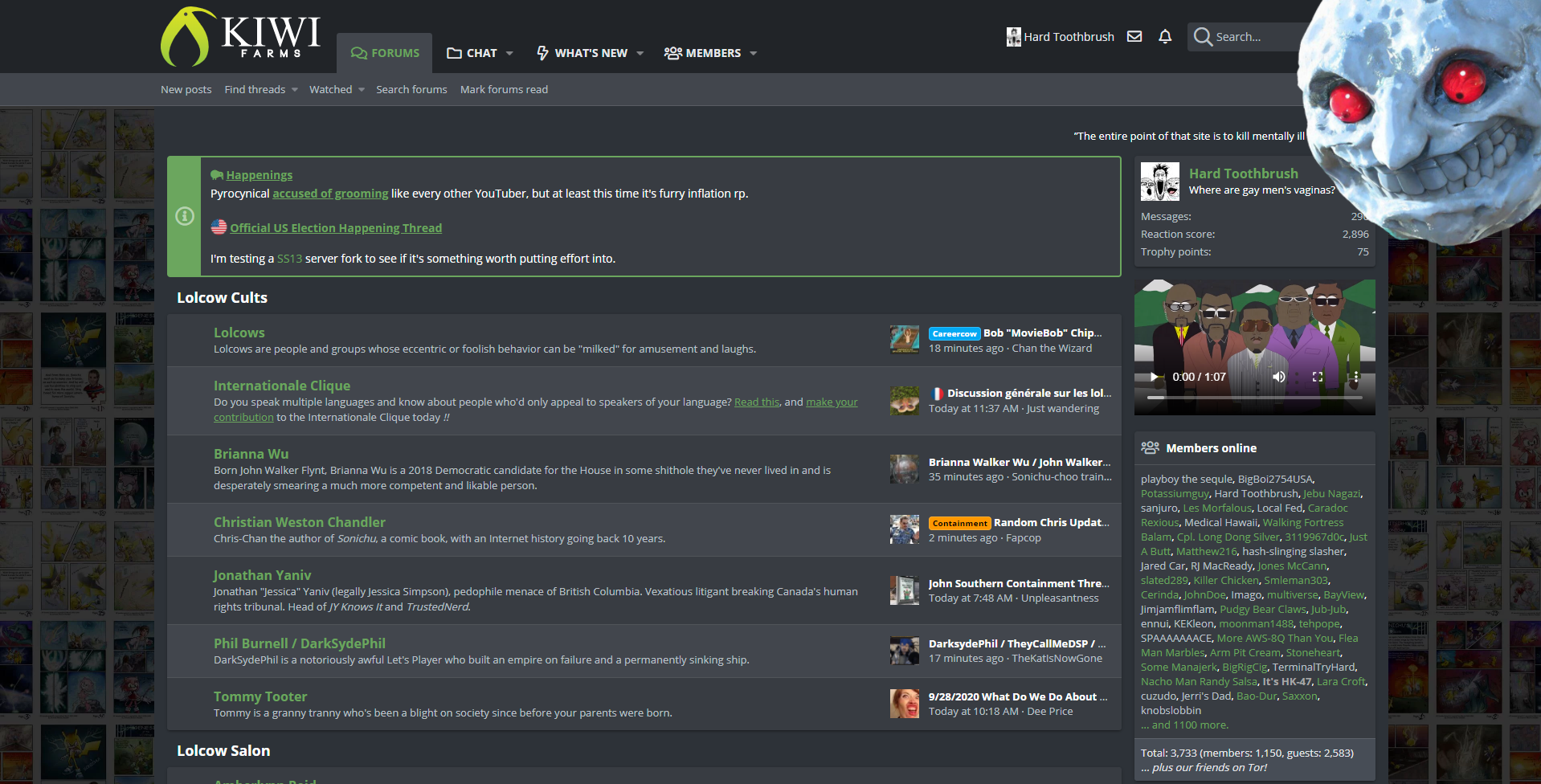Open video more options menu

[x=1356, y=377]
